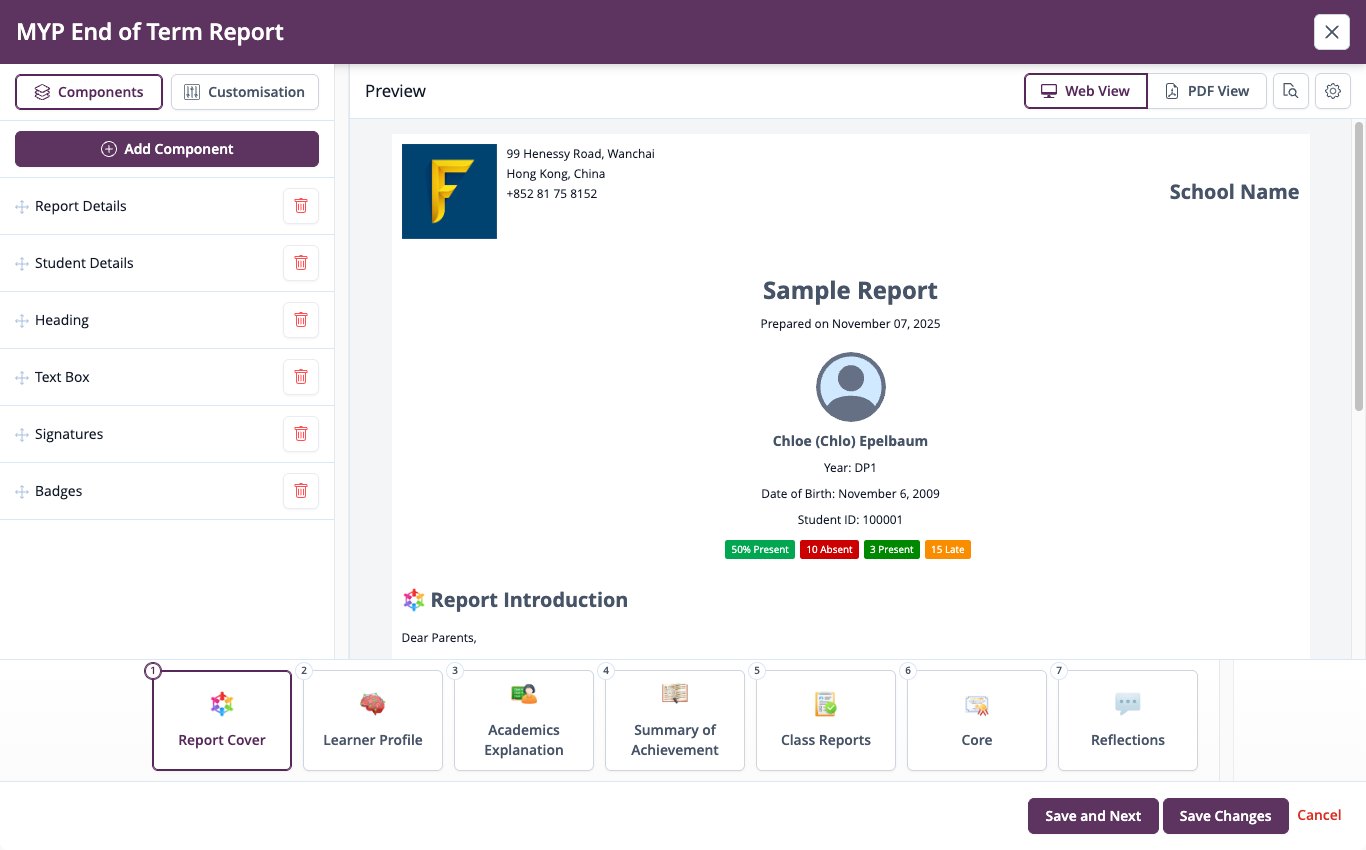Remove the Signatures component

pyautogui.click(x=301, y=434)
